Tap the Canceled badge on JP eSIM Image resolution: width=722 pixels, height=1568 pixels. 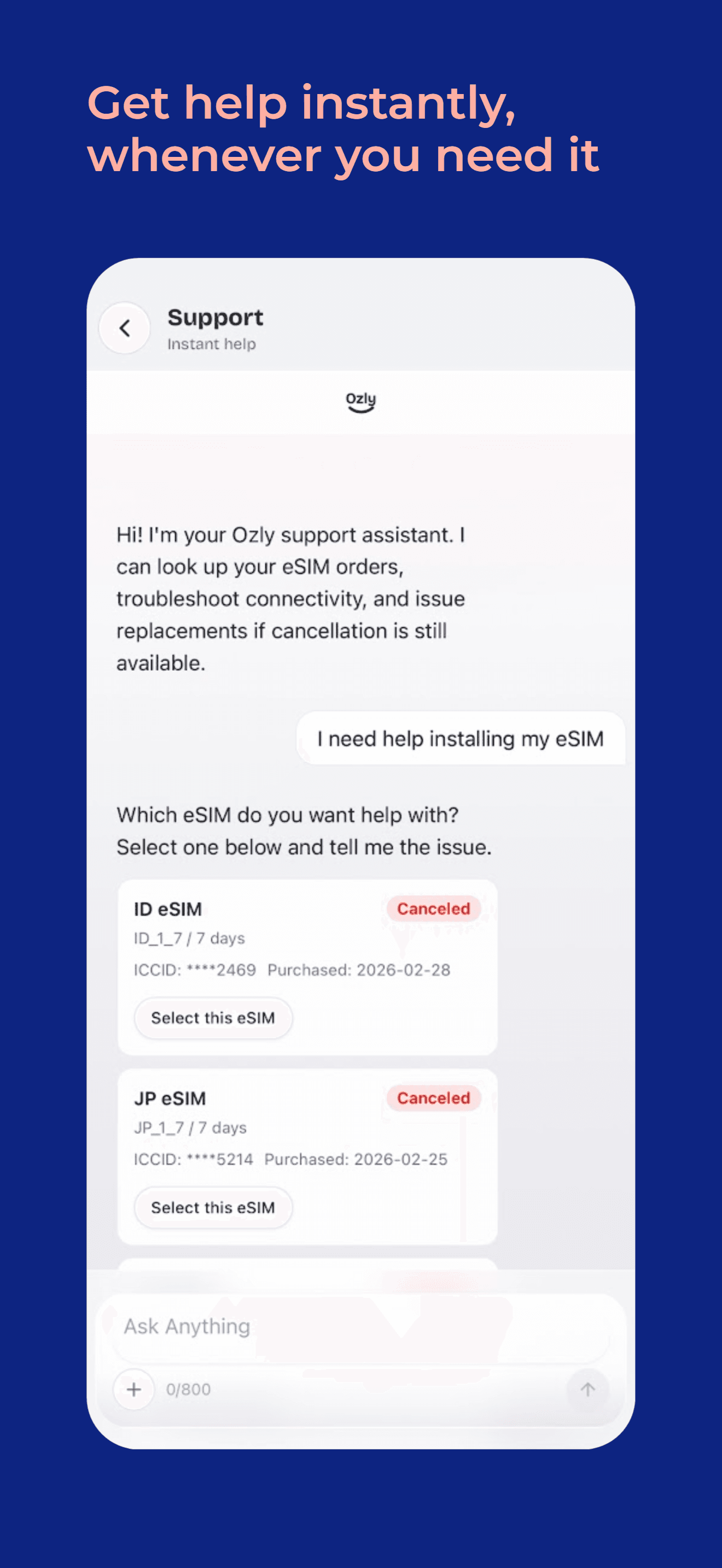pos(432,1098)
